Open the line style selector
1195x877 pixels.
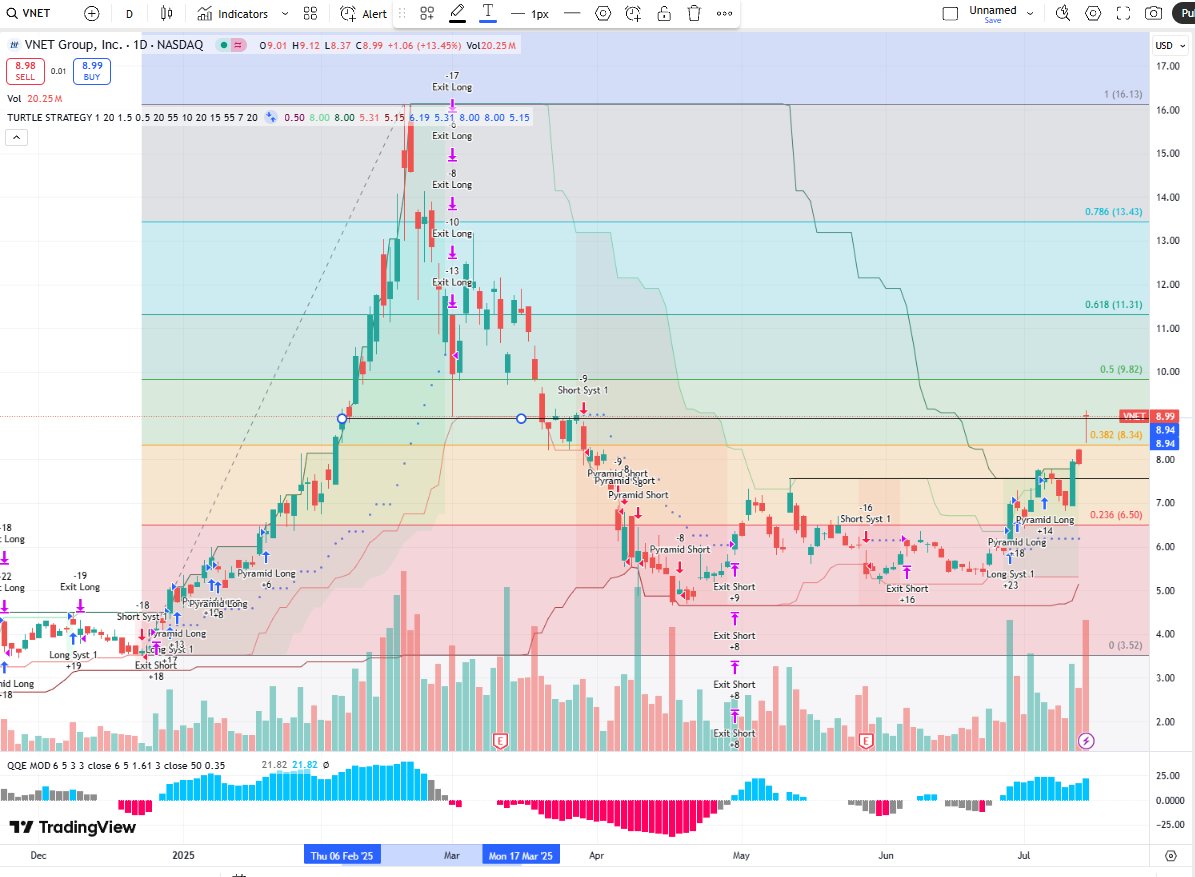572,14
